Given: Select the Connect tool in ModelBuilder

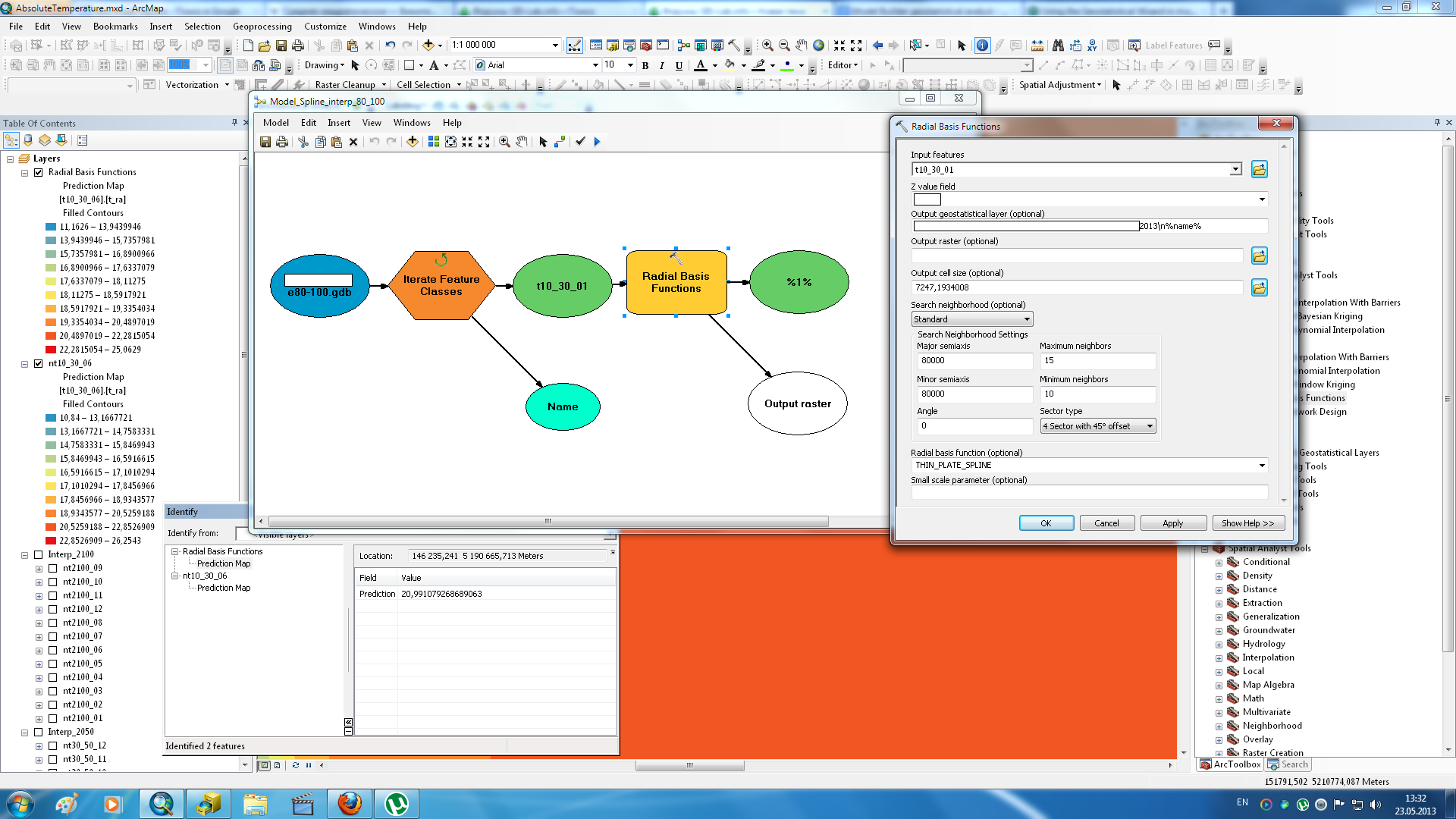Looking at the screenshot, I should (560, 142).
